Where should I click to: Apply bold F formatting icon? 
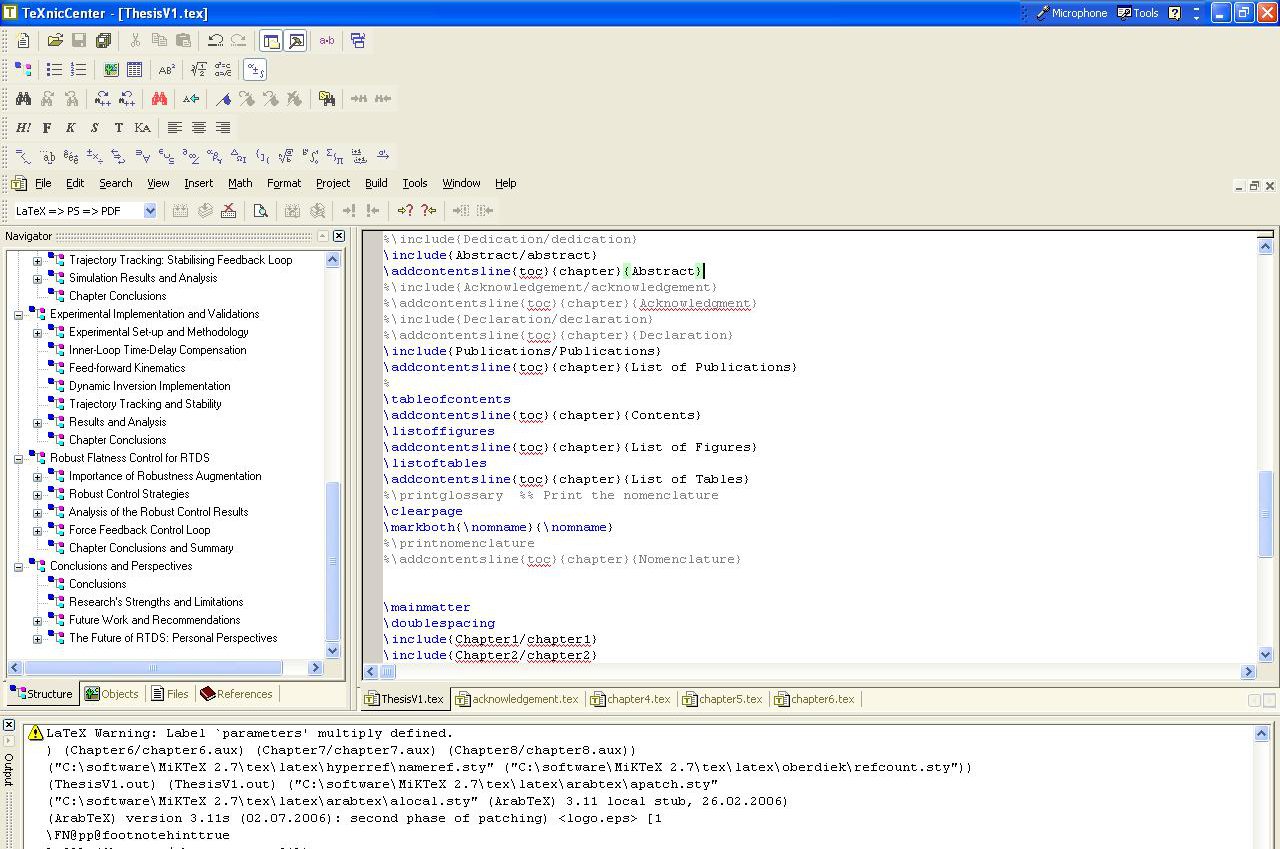47,128
